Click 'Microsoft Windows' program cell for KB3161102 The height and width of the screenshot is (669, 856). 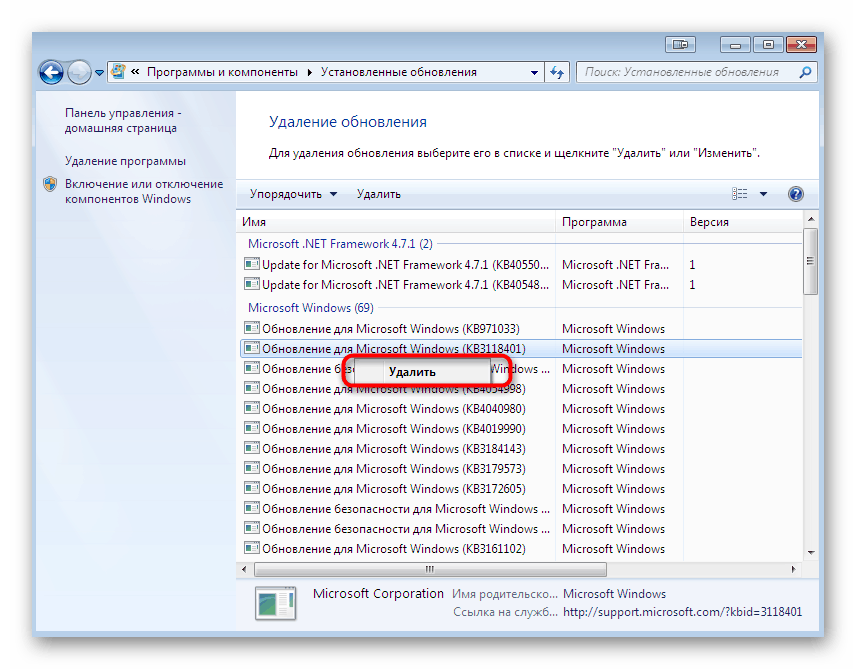(x=614, y=549)
